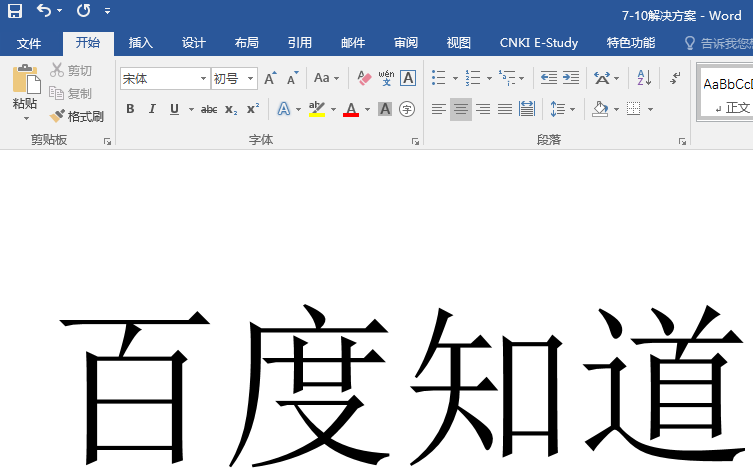Open the phonetic guide wén icon

pyautogui.click(x=386, y=78)
